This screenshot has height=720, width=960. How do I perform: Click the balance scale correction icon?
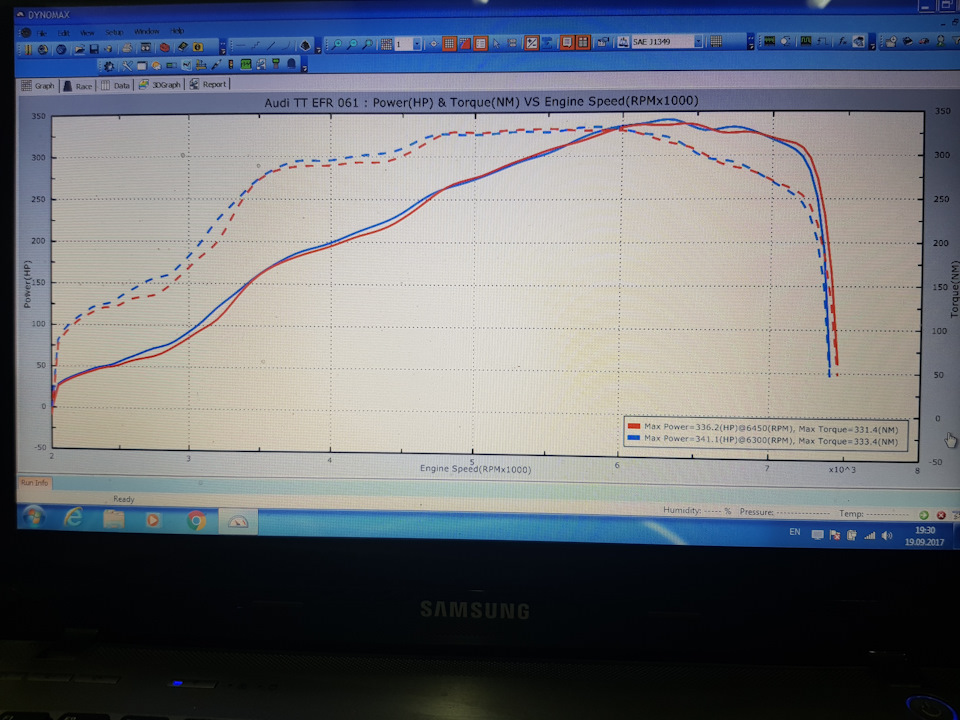tap(623, 42)
